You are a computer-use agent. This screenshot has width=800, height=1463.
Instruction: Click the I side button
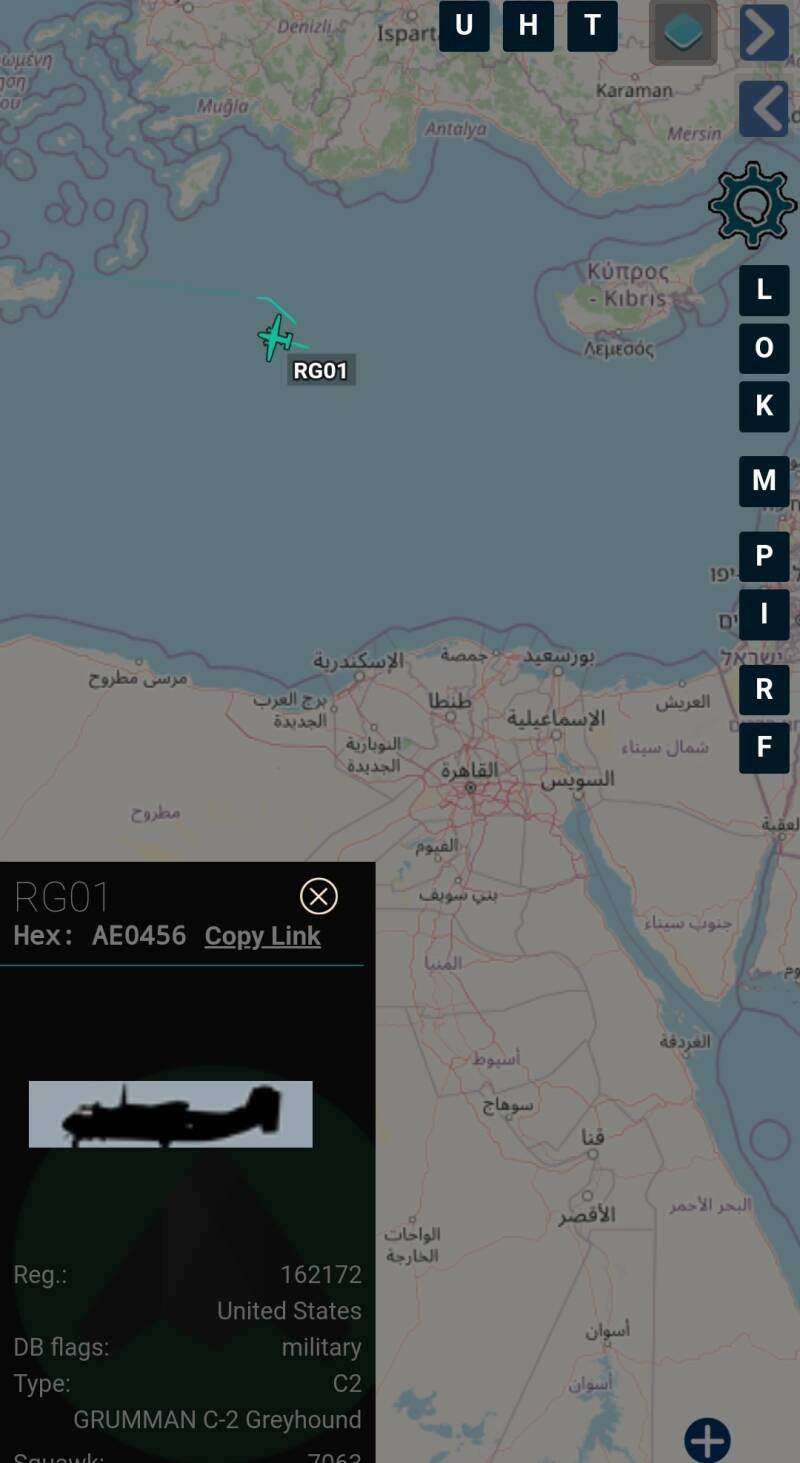[764, 614]
